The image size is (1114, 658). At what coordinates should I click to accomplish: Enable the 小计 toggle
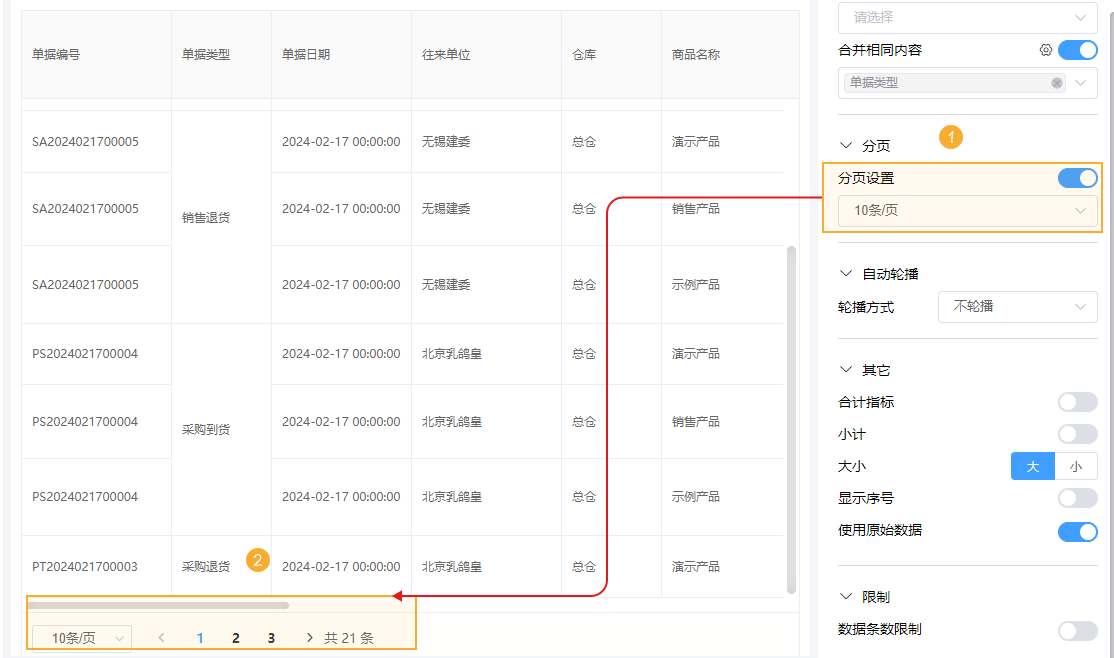pos(1077,433)
